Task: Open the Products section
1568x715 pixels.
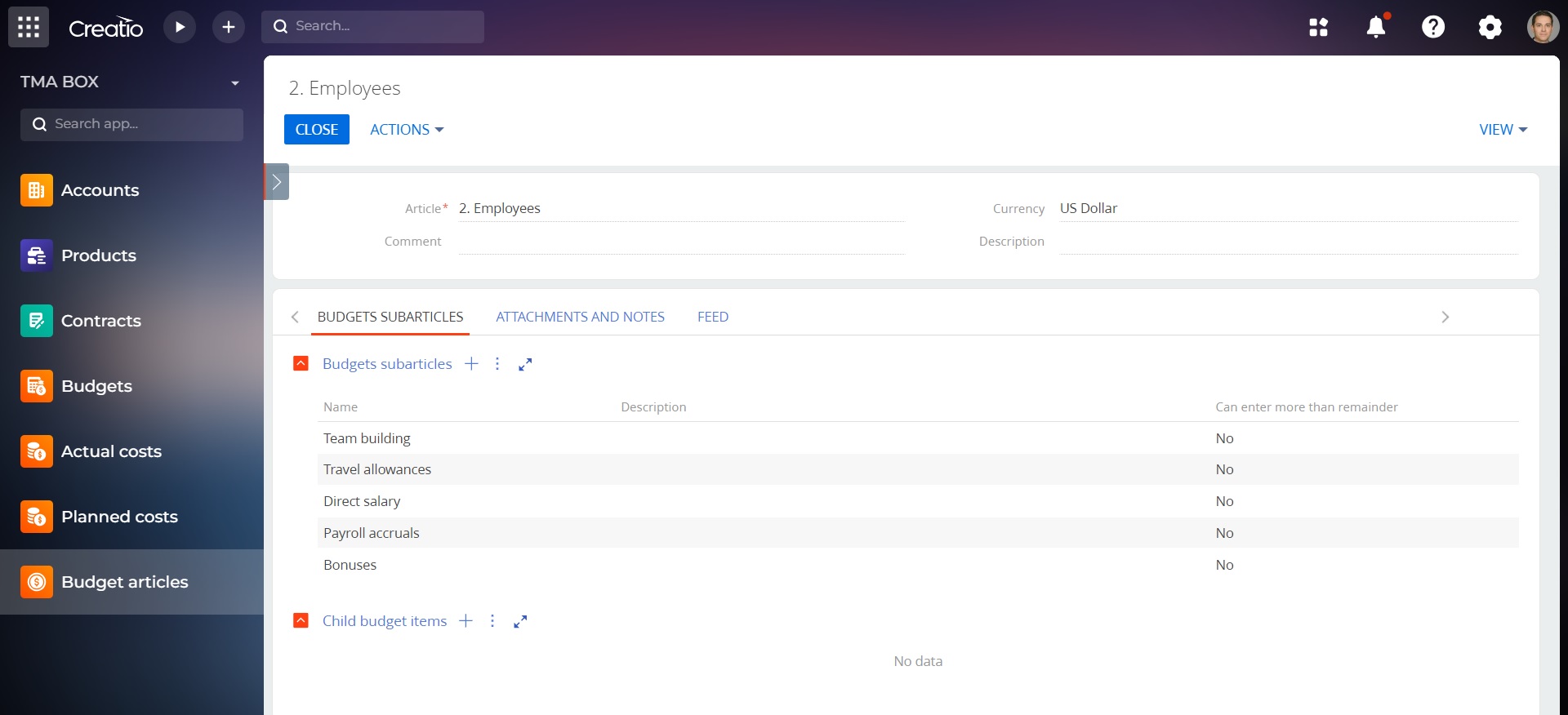Action: [131, 255]
